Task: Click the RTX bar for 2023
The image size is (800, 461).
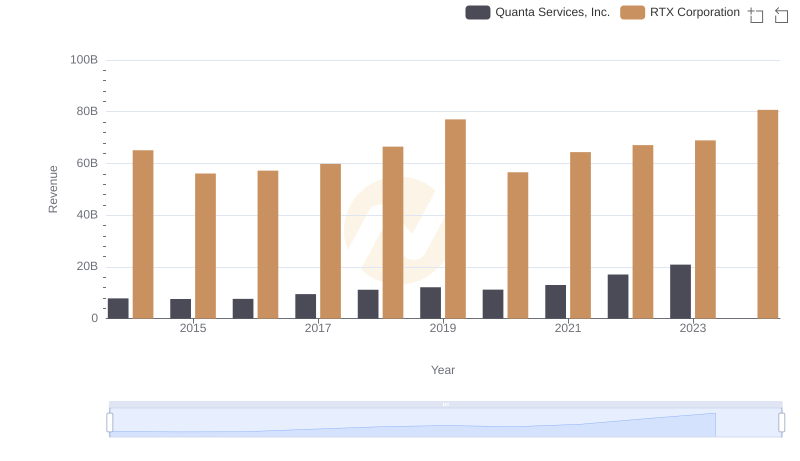Action: point(705,229)
